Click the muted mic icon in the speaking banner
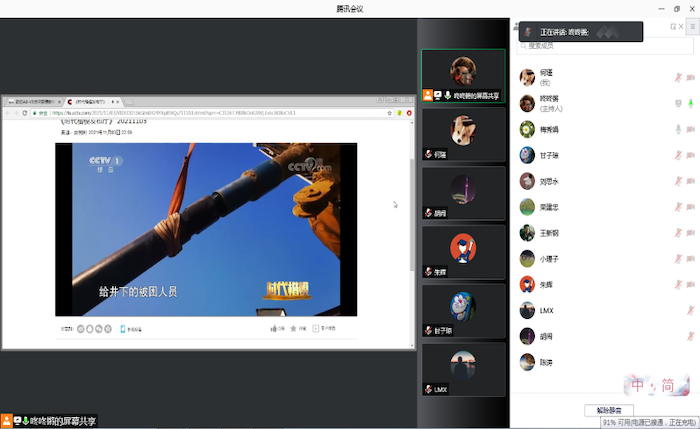Screen dimensions: 700x429 (528, 32)
